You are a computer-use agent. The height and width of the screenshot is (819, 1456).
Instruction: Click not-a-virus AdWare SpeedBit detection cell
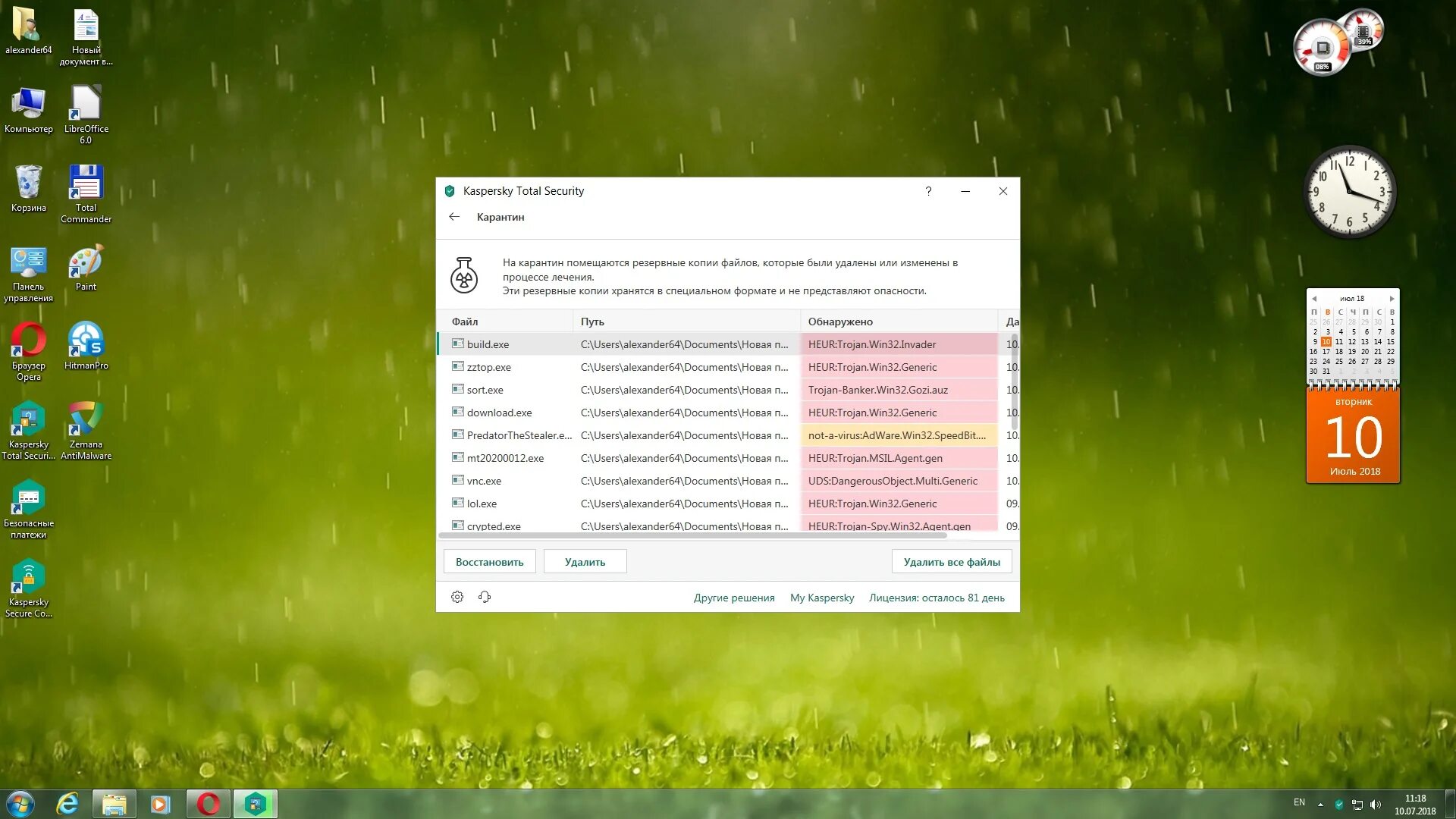[899, 435]
